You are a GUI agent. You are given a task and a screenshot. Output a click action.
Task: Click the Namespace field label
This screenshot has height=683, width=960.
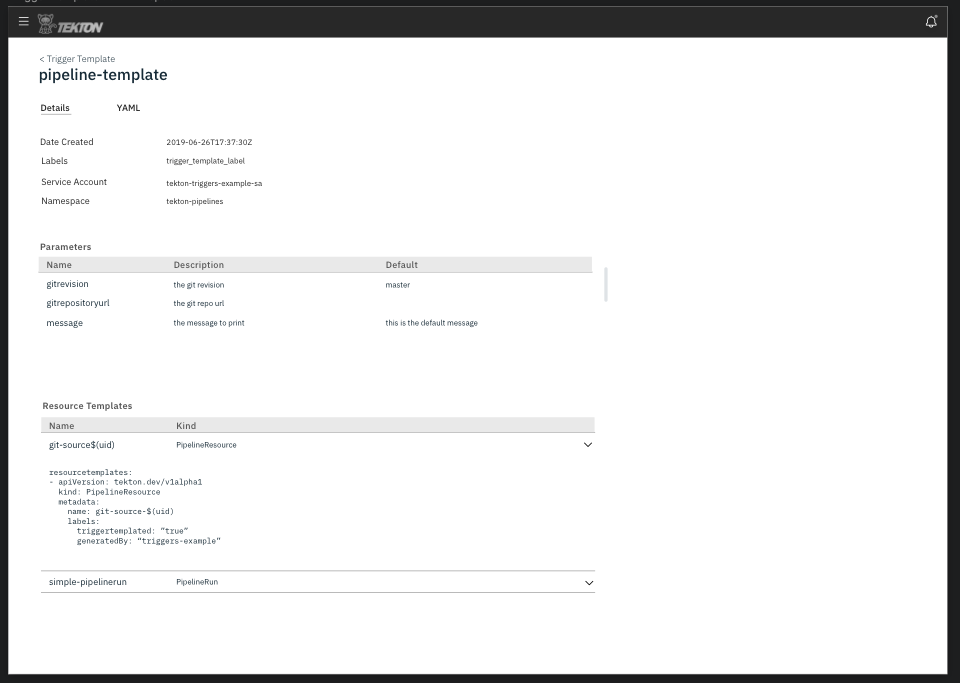[66, 201]
